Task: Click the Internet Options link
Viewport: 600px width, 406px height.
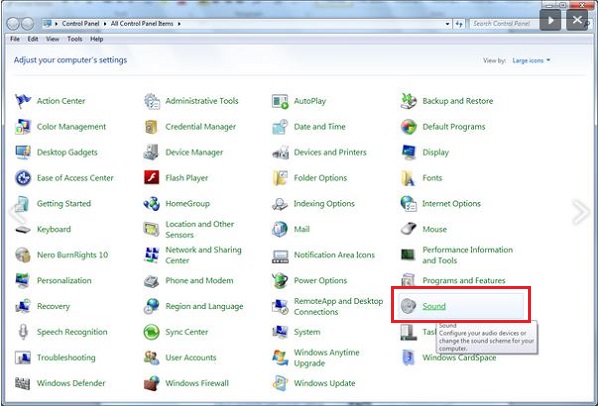Action: tap(451, 204)
